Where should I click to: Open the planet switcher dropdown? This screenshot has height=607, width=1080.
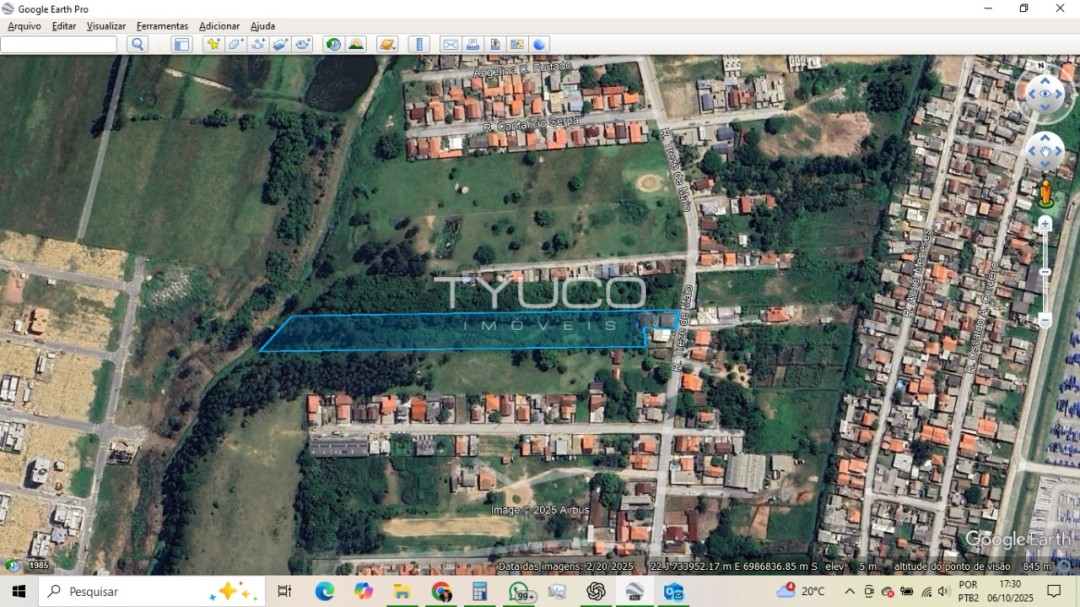(387, 44)
